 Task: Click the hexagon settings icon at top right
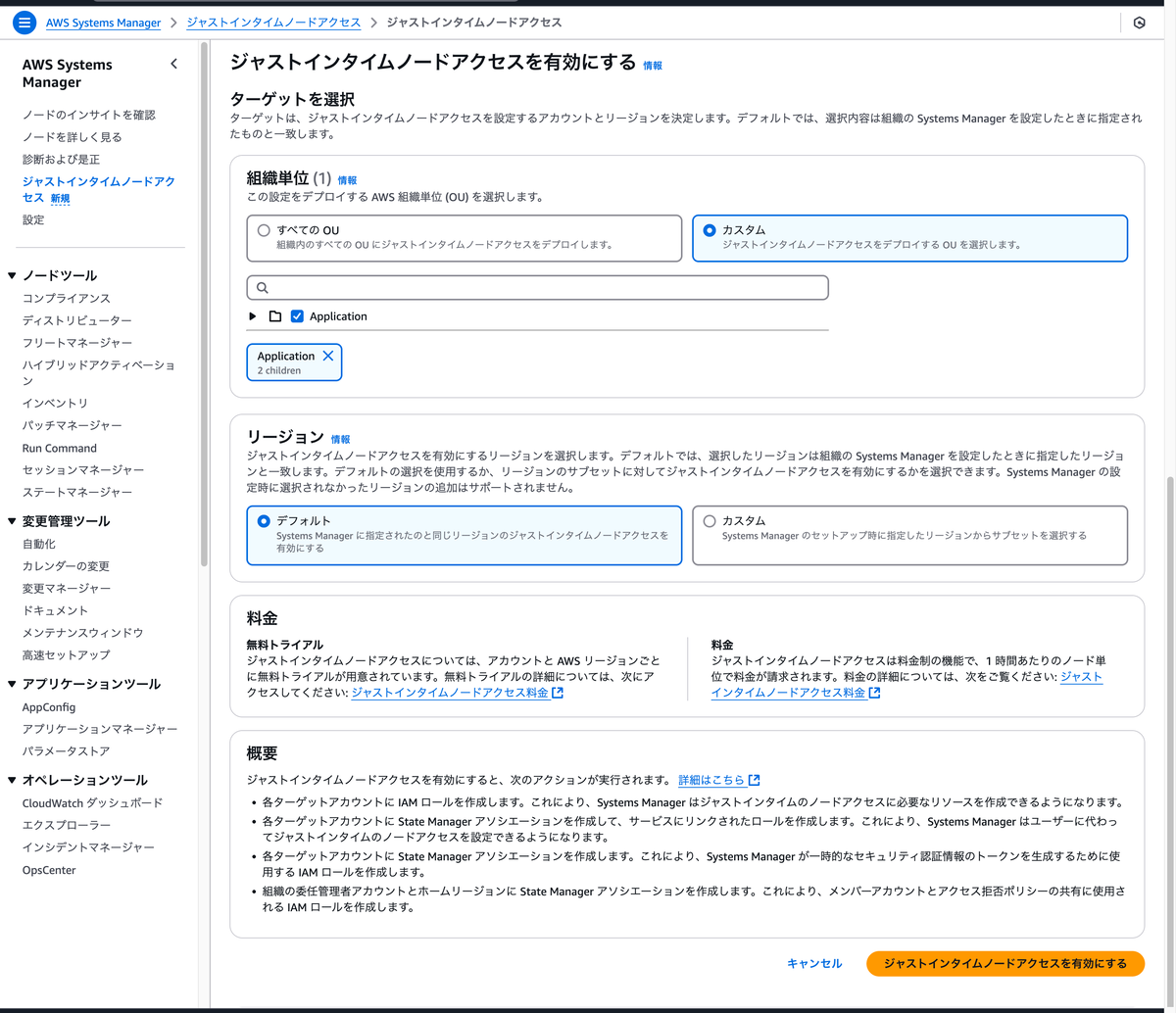pyautogui.click(x=1139, y=23)
